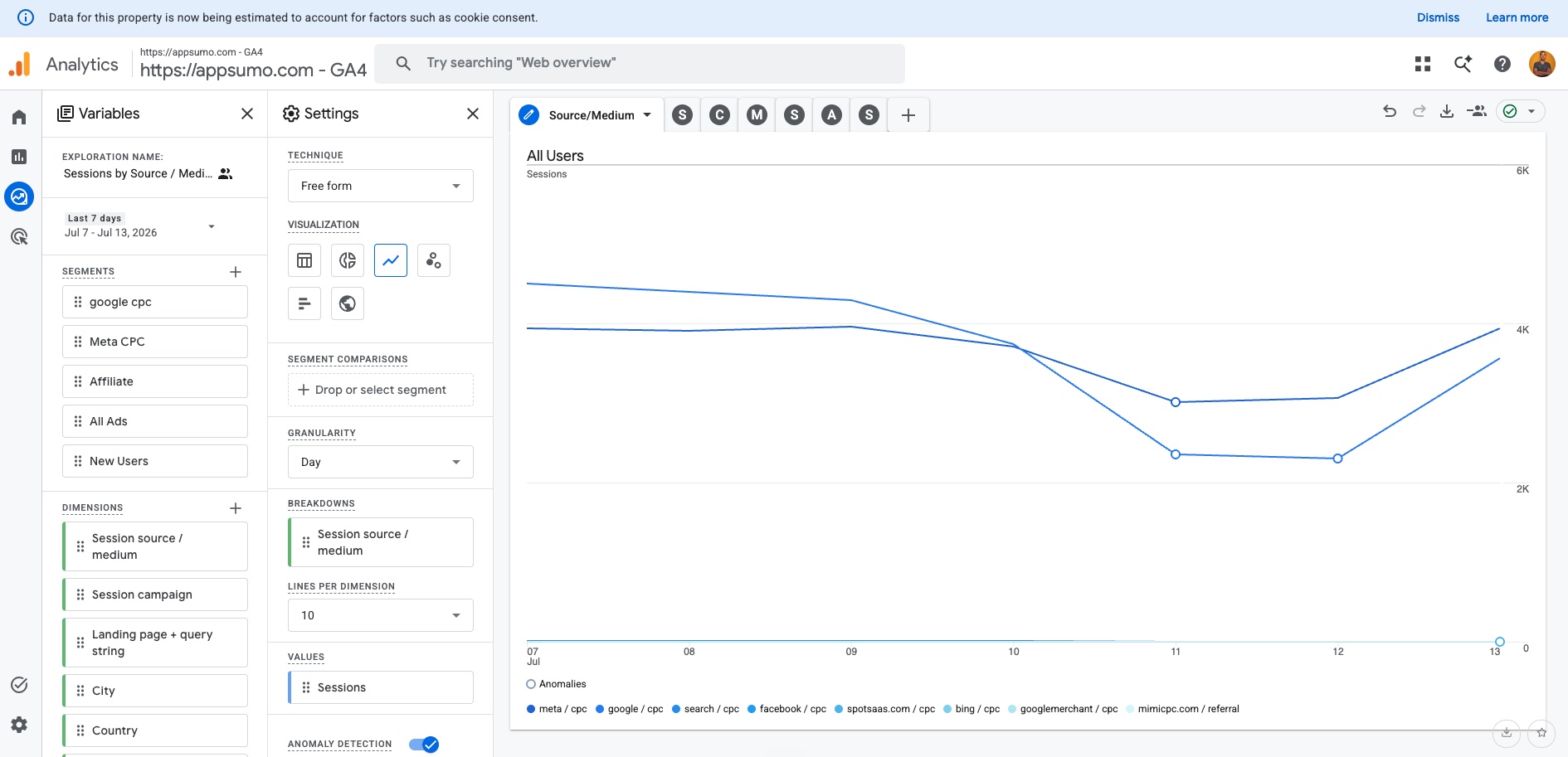Select the Country dimension
Viewport: 1568px width, 757px height.
pos(155,730)
